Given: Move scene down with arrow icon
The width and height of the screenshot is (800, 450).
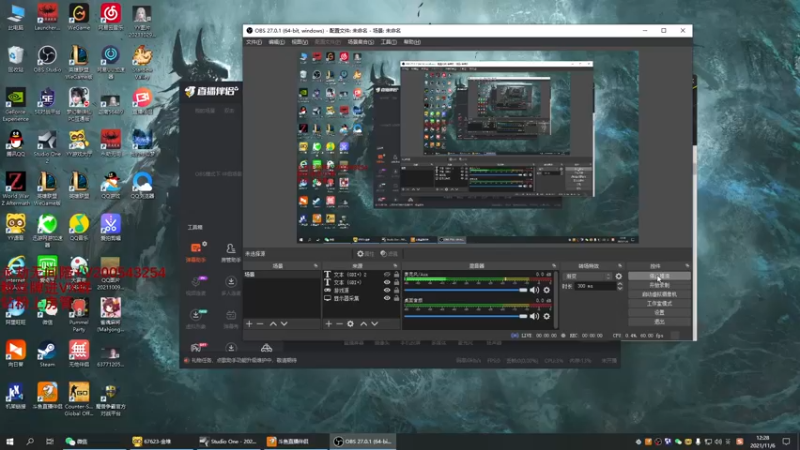Looking at the screenshot, I should (284, 324).
